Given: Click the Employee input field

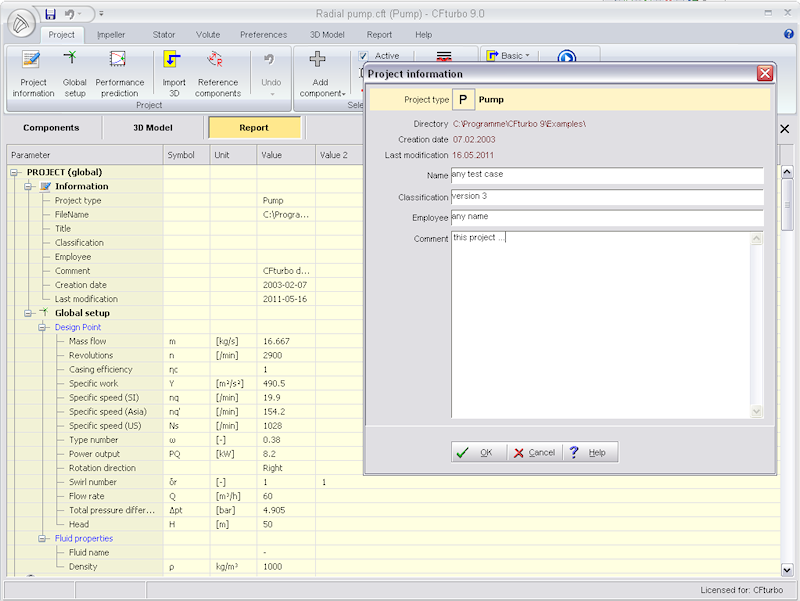Looking at the screenshot, I should tap(607, 217).
